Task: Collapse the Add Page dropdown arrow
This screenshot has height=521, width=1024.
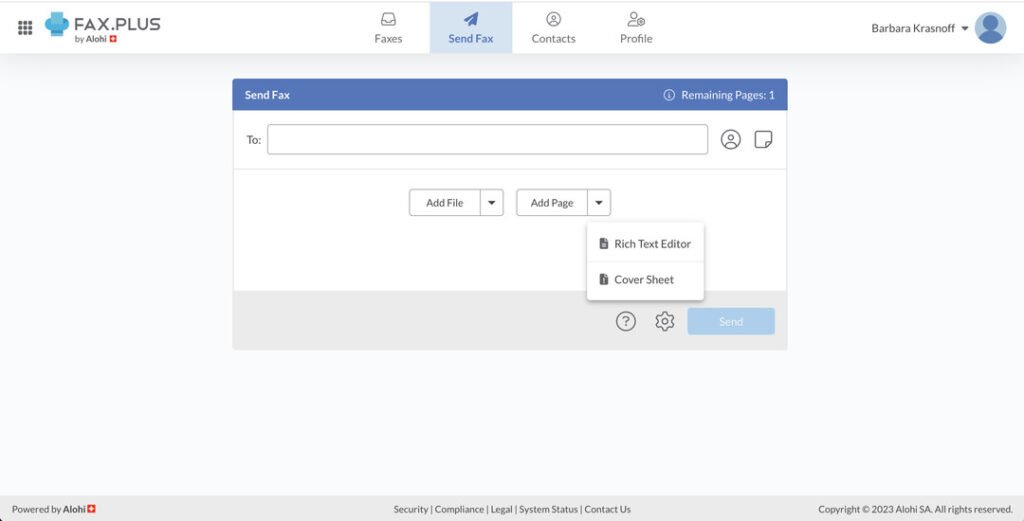Action: (x=599, y=202)
